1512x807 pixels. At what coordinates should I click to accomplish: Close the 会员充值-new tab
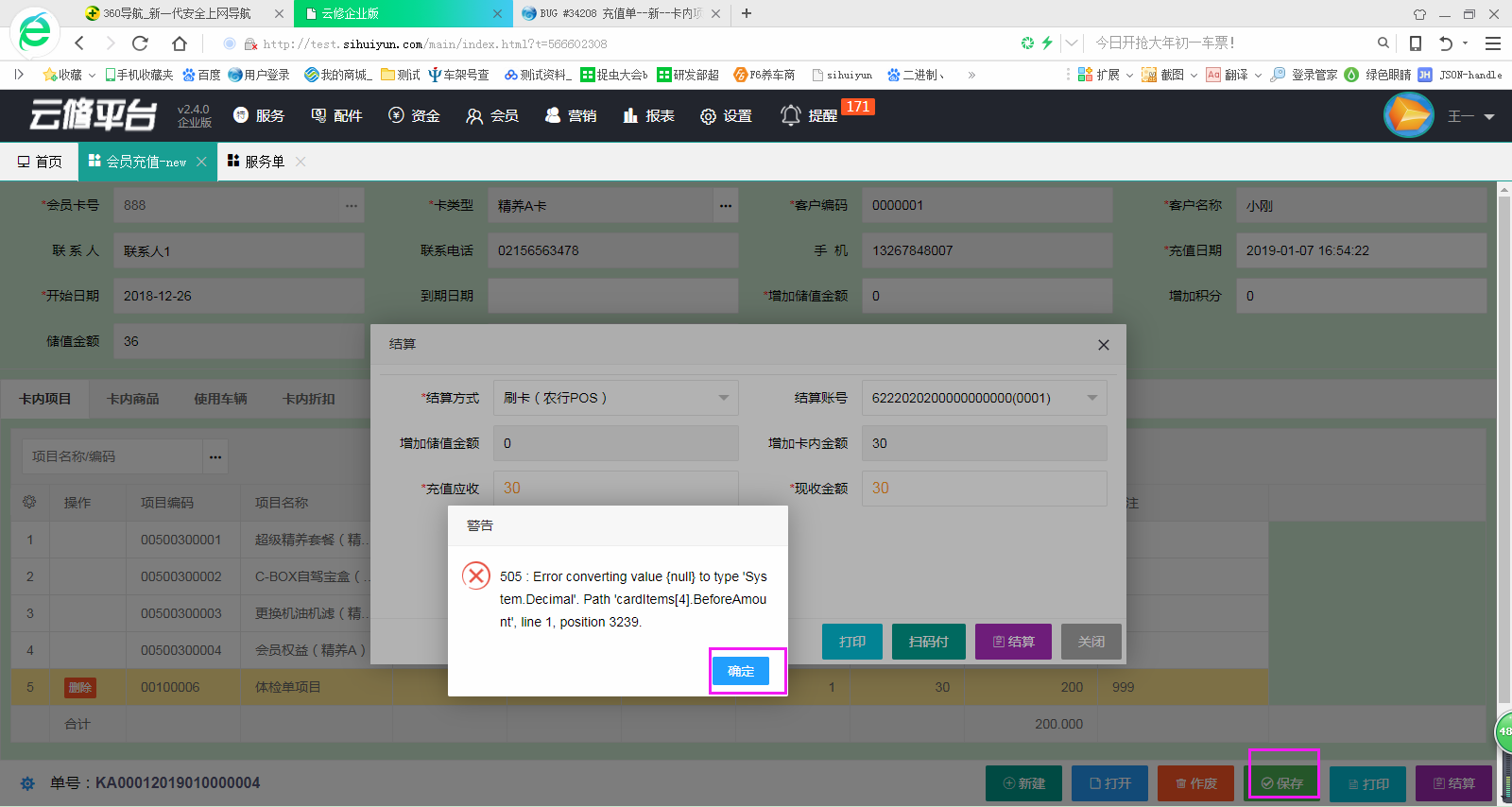click(x=201, y=162)
